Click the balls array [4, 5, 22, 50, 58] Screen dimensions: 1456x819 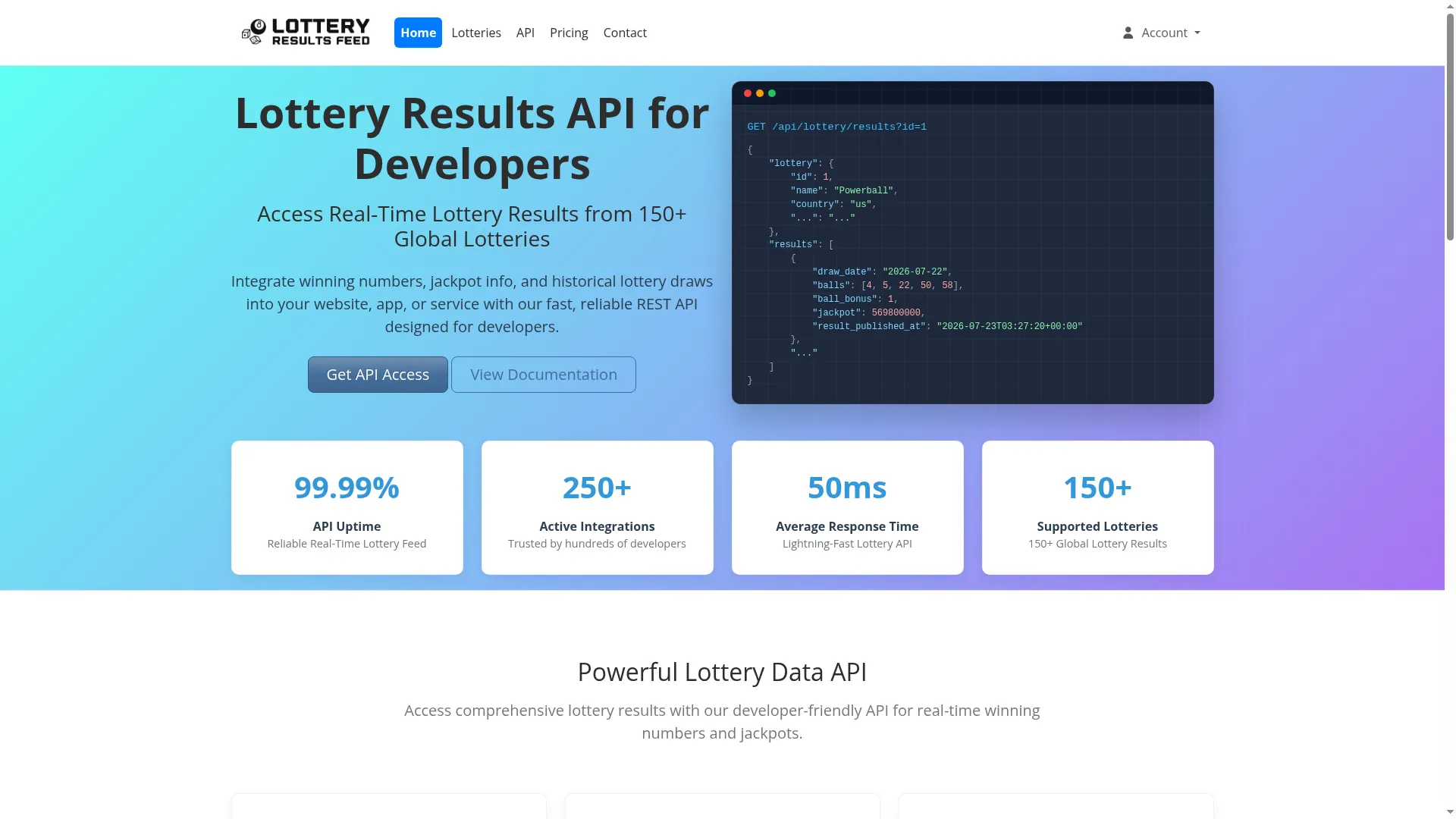(910, 285)
